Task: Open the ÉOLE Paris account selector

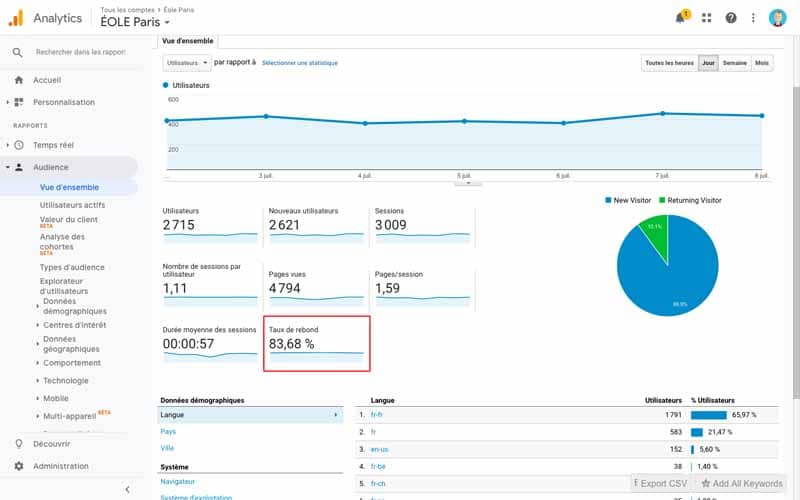Action: click(135, 22)
